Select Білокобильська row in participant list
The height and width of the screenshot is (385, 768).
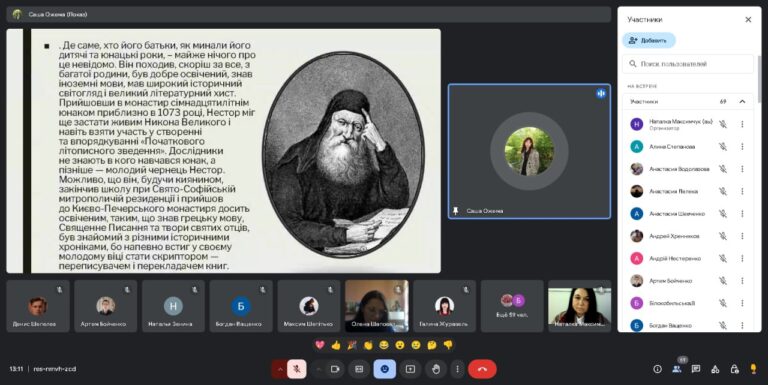tap(688, 303)
